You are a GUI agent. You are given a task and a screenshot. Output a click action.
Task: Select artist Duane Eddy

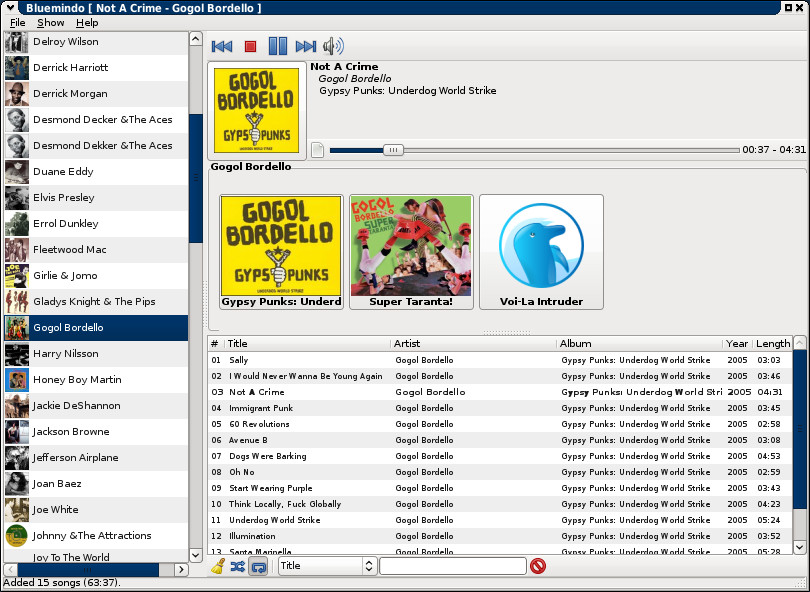coord(96,172)
